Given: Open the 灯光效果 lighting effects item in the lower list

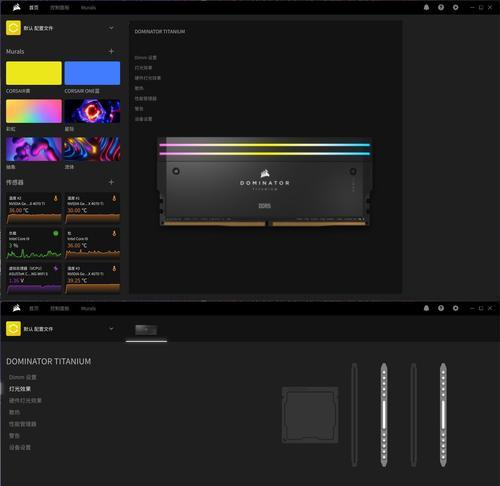Looking at the screenshot, I should [20, 389].
